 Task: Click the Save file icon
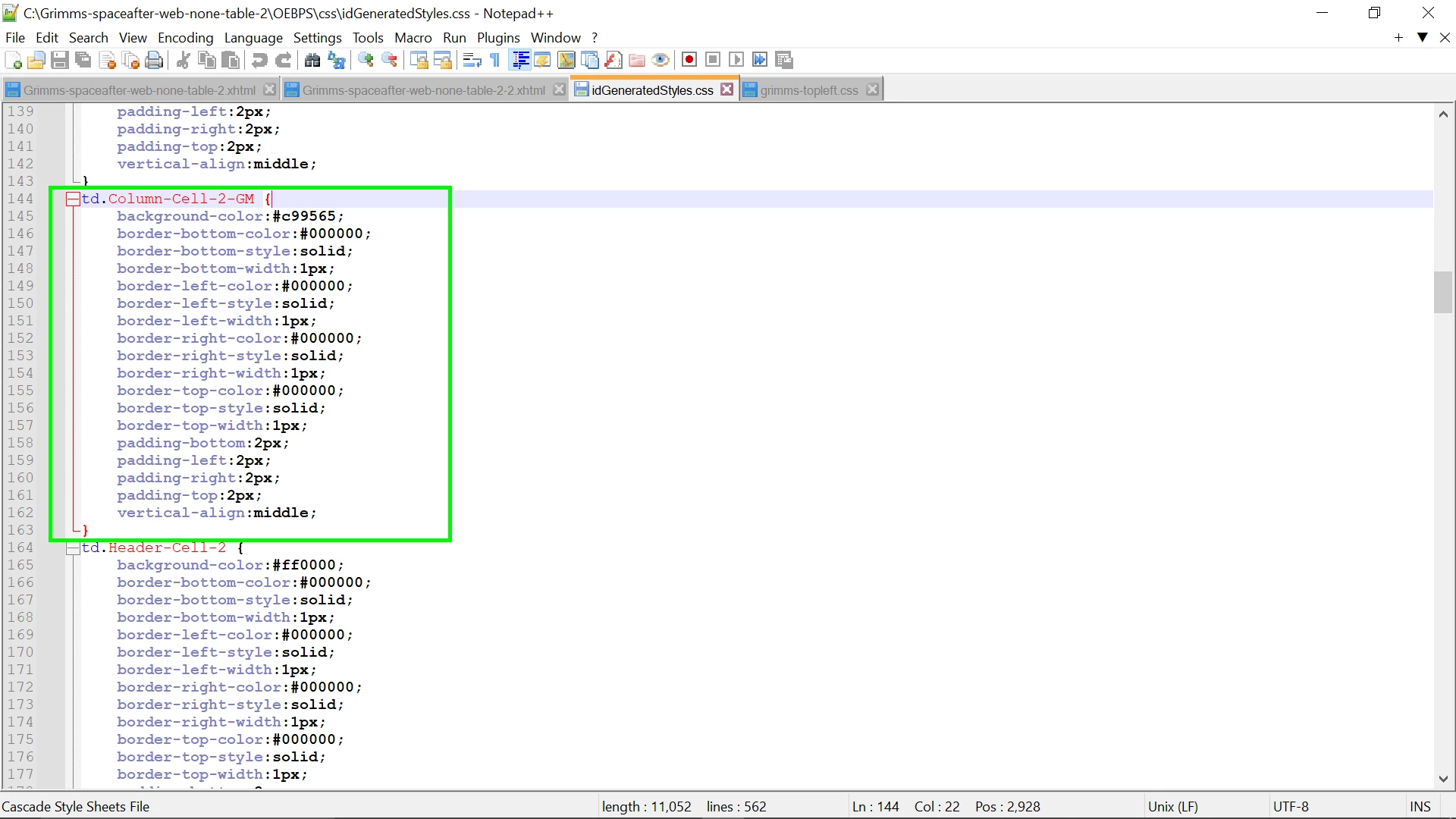(60, 61)
